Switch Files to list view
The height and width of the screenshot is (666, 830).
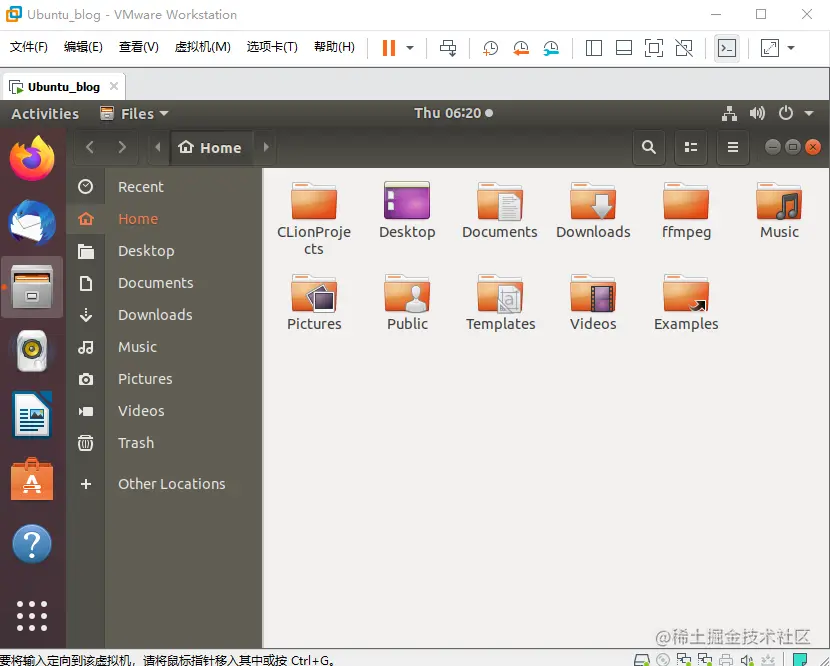(691, 147)
